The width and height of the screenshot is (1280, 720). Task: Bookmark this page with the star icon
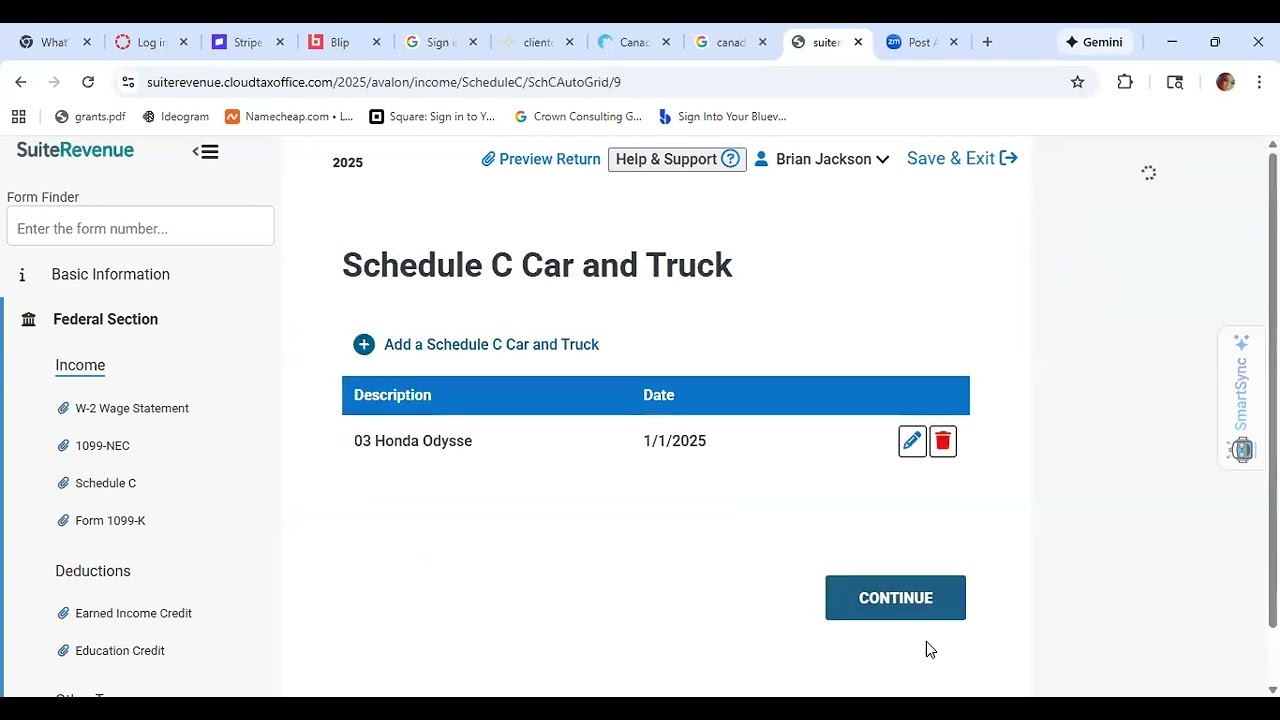(1077, 82)
